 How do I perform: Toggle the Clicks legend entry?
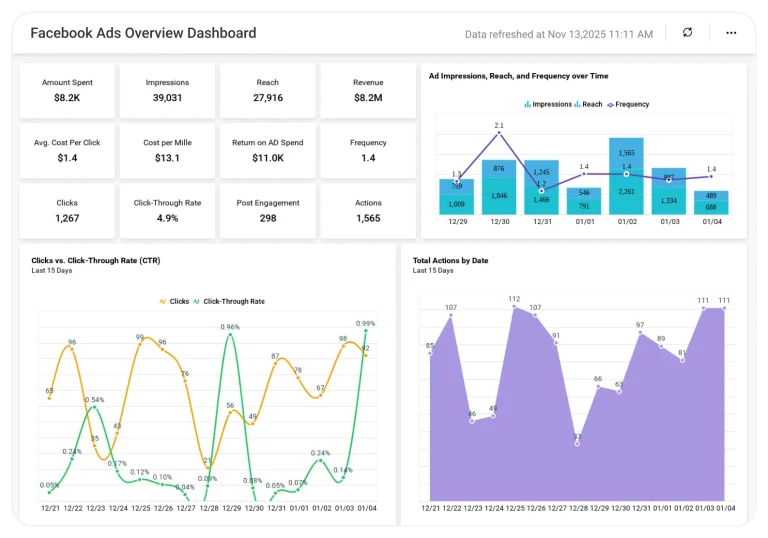pyautogui.click(x=174, y=301)
